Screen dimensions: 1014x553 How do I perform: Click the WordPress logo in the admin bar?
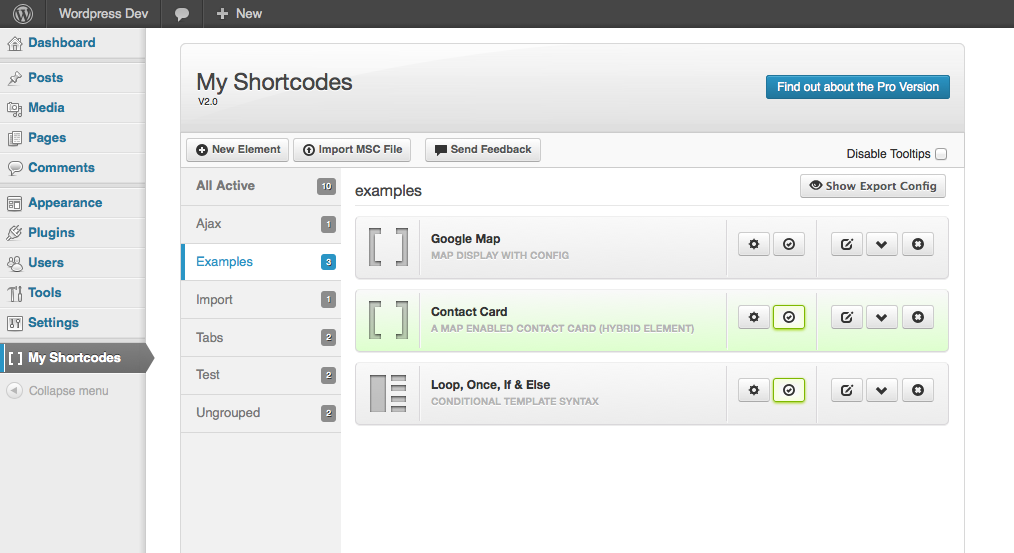click(23, 14)
